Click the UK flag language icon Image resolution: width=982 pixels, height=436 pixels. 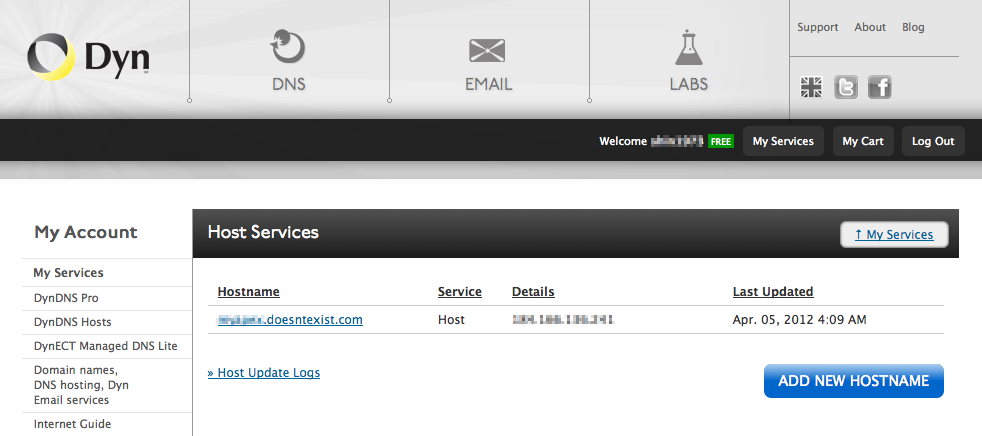pyautogui.click(x=812, y=87)
